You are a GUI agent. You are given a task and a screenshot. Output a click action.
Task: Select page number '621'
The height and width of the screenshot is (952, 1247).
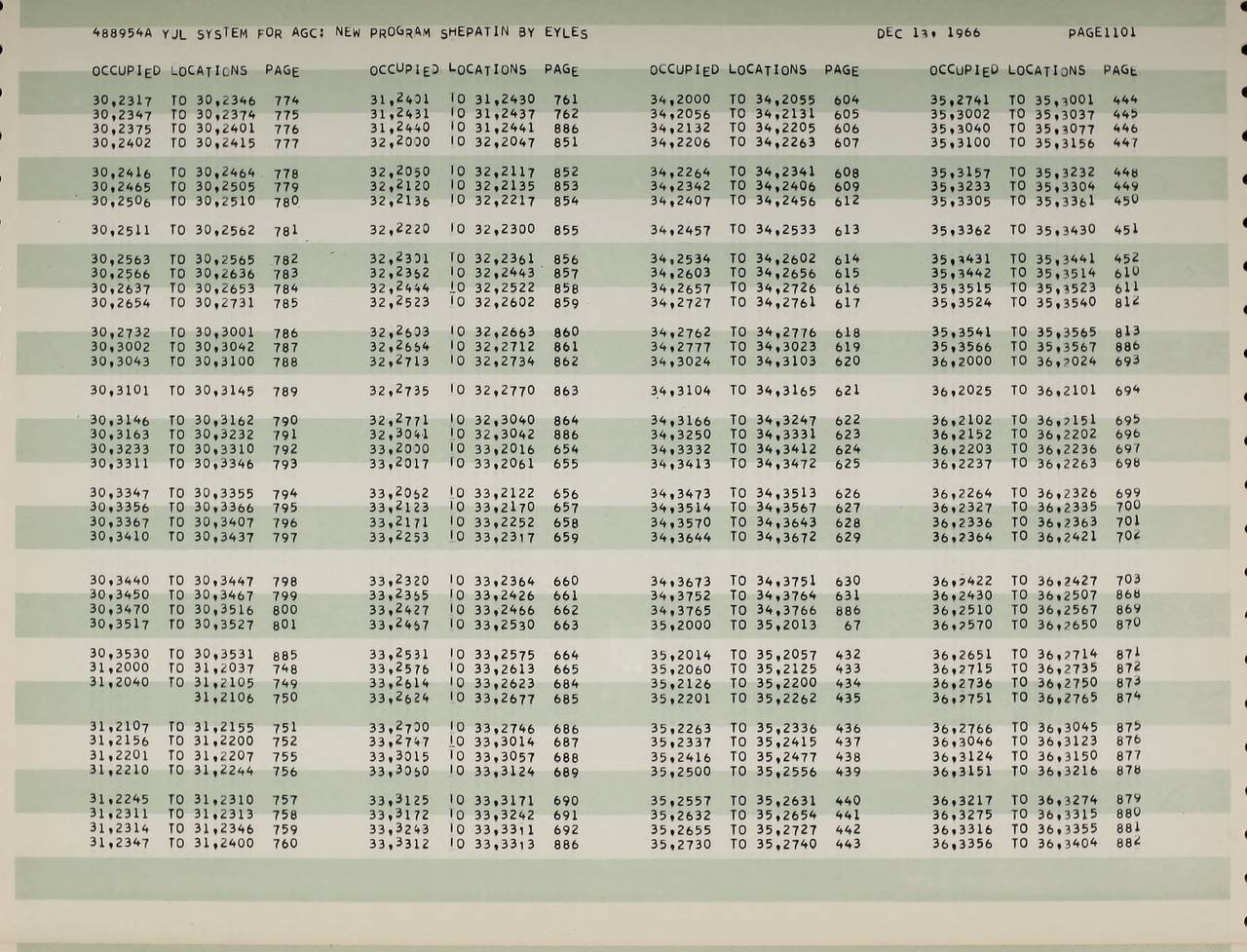coord(848,391)
